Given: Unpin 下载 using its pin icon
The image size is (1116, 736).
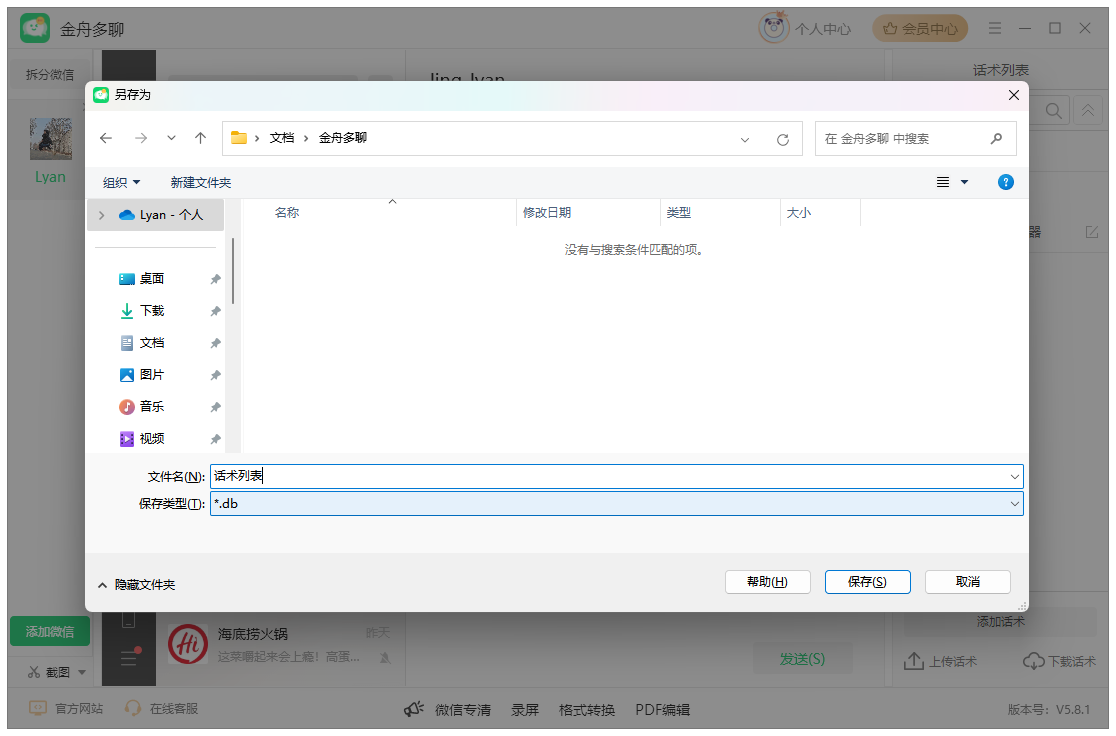Looking at the screenshot, I should 216,311.
